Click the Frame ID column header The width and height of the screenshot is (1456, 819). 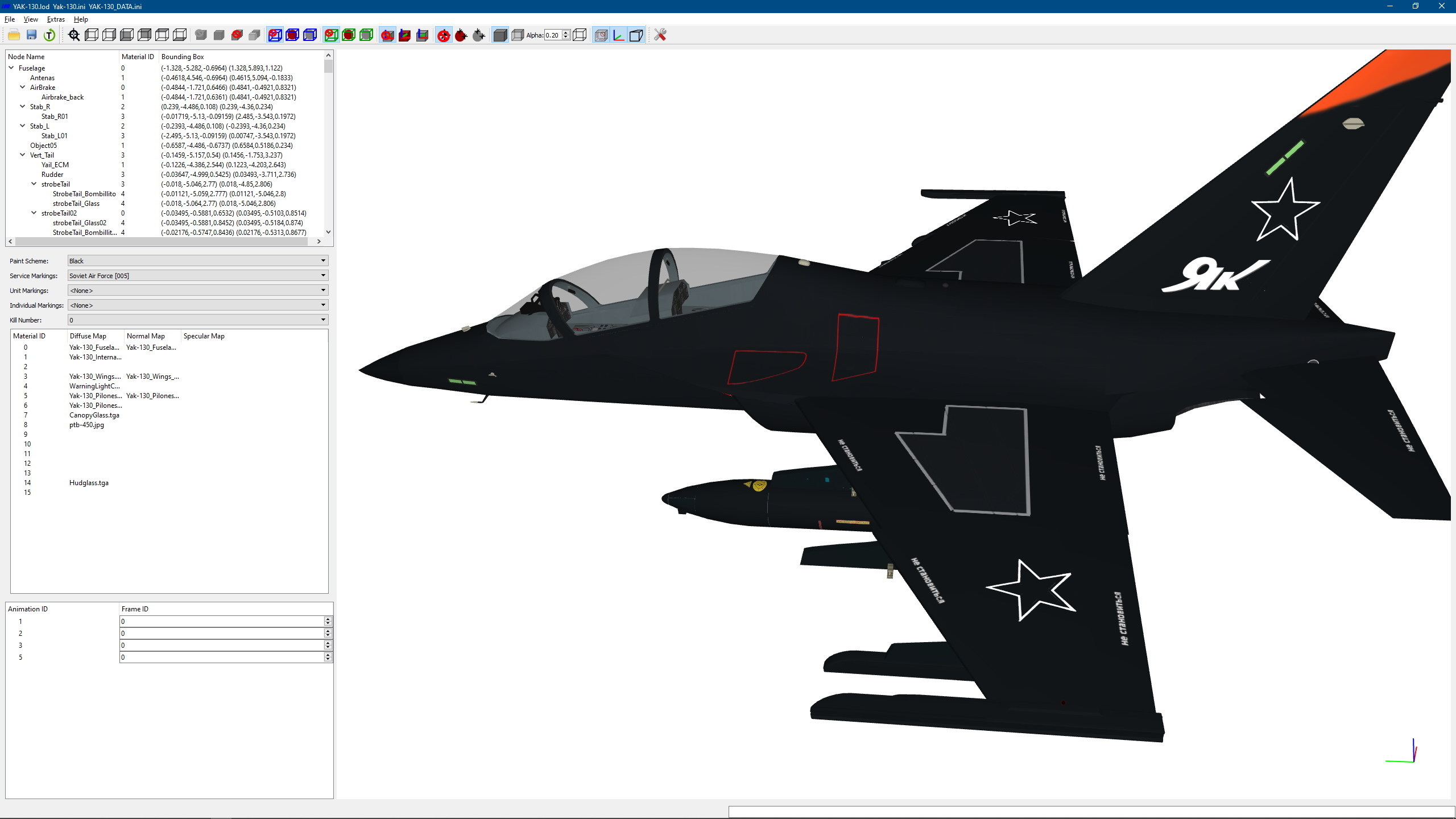click(226, 609)
